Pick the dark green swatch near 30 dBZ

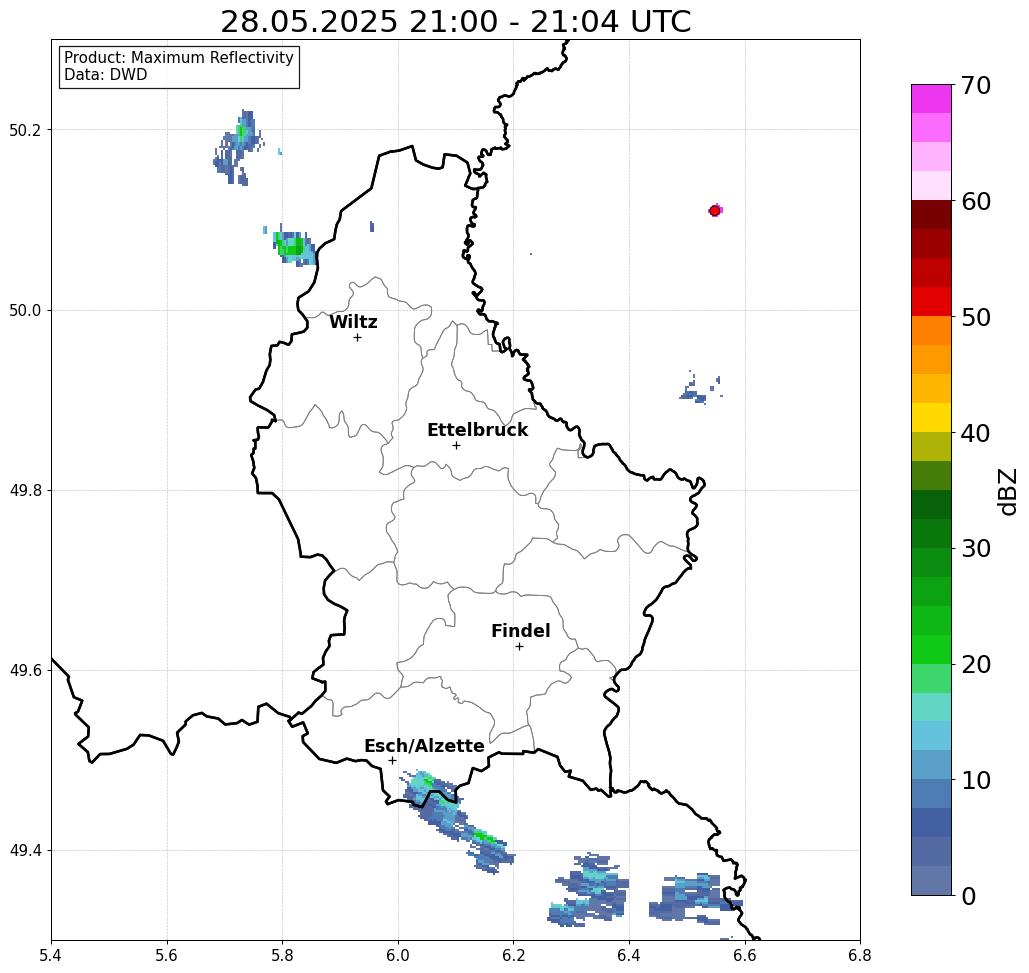pos(931,533)
